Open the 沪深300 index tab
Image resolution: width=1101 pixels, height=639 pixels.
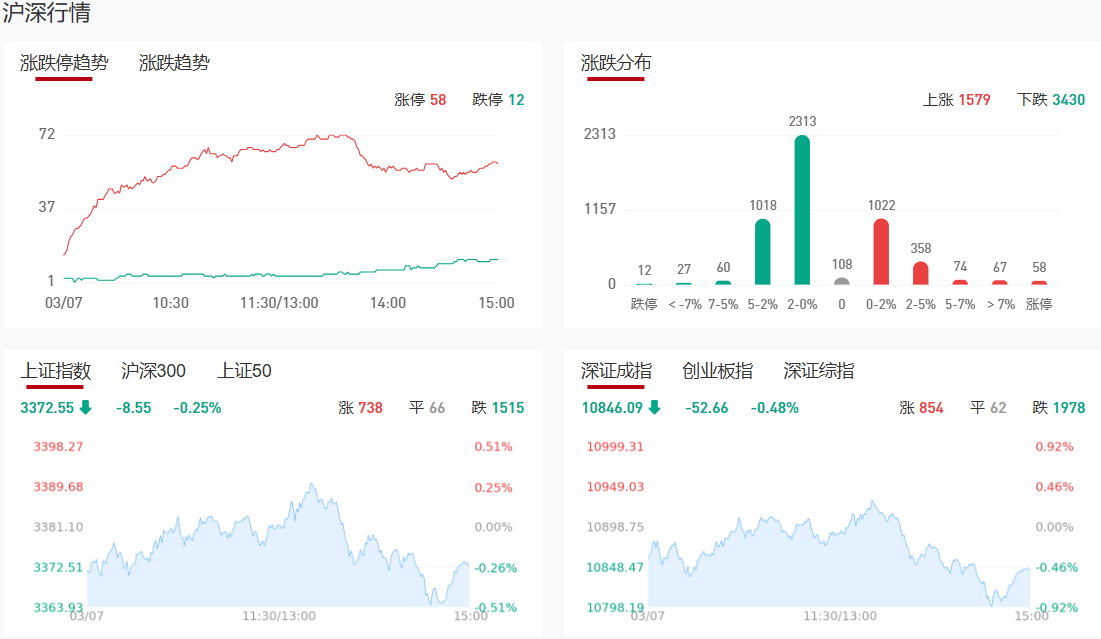(x=153, y=371)
